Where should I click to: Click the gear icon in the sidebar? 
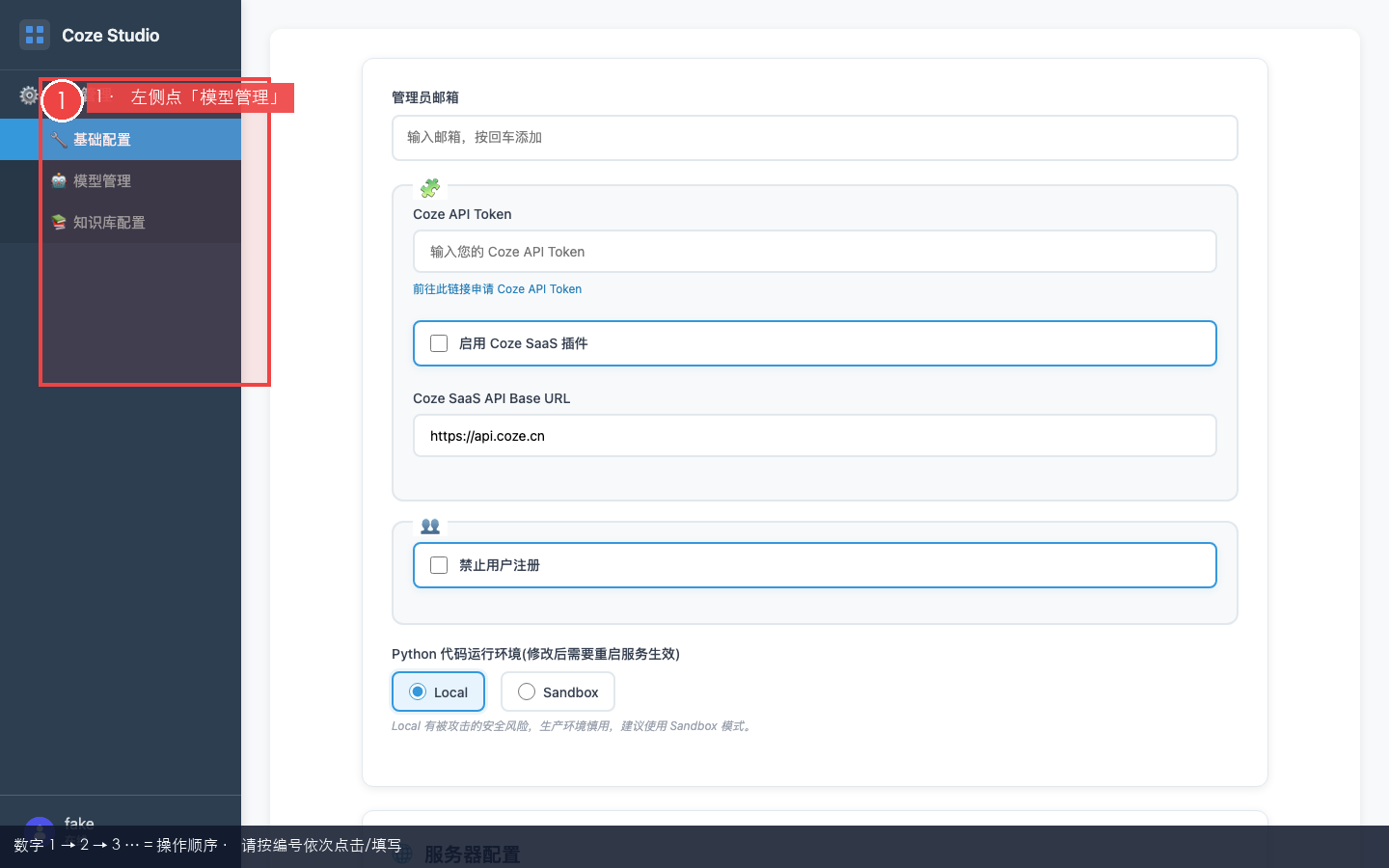tap(29, 95)
